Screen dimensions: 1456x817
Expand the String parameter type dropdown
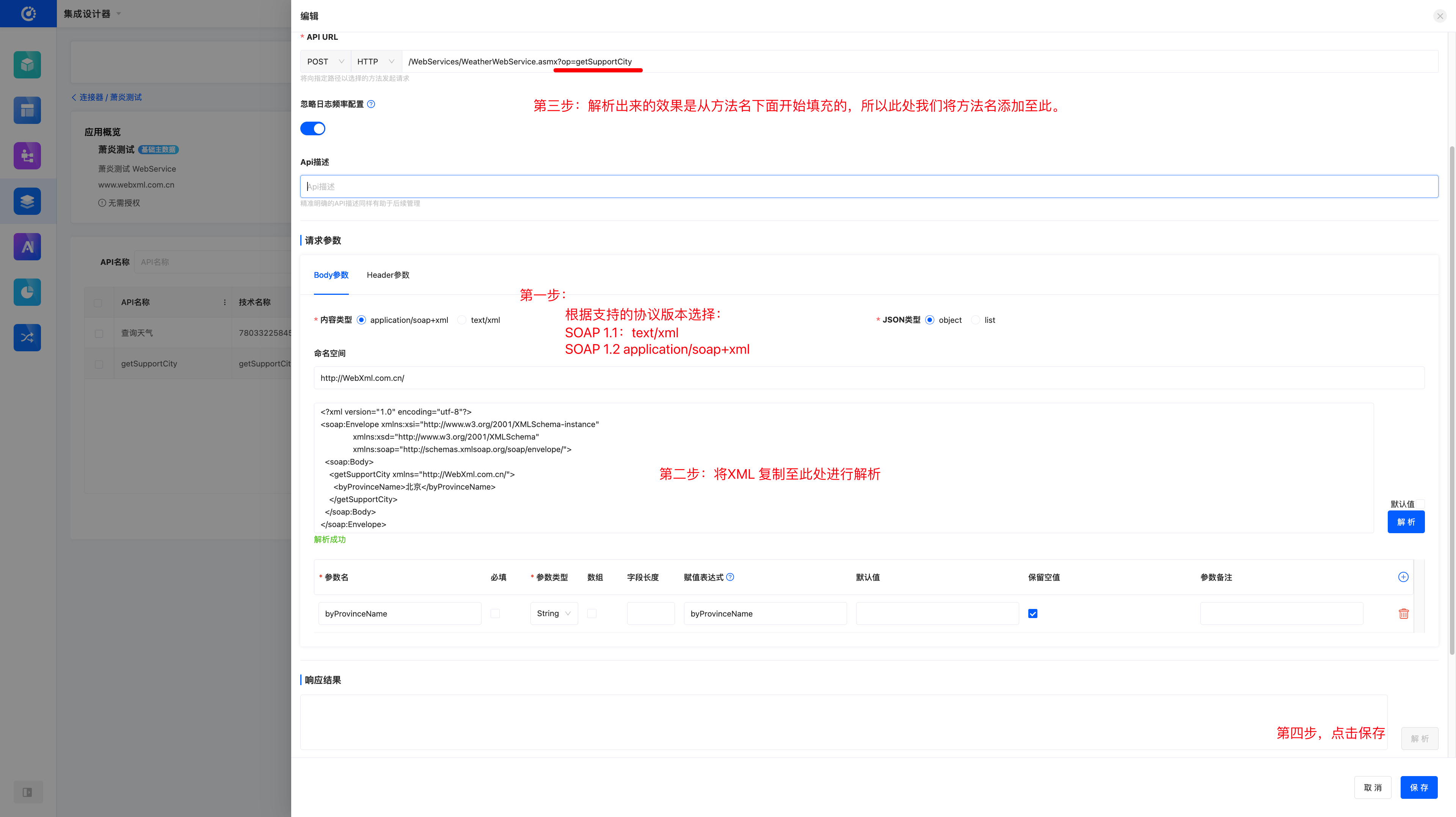click(x=553, y=614)
